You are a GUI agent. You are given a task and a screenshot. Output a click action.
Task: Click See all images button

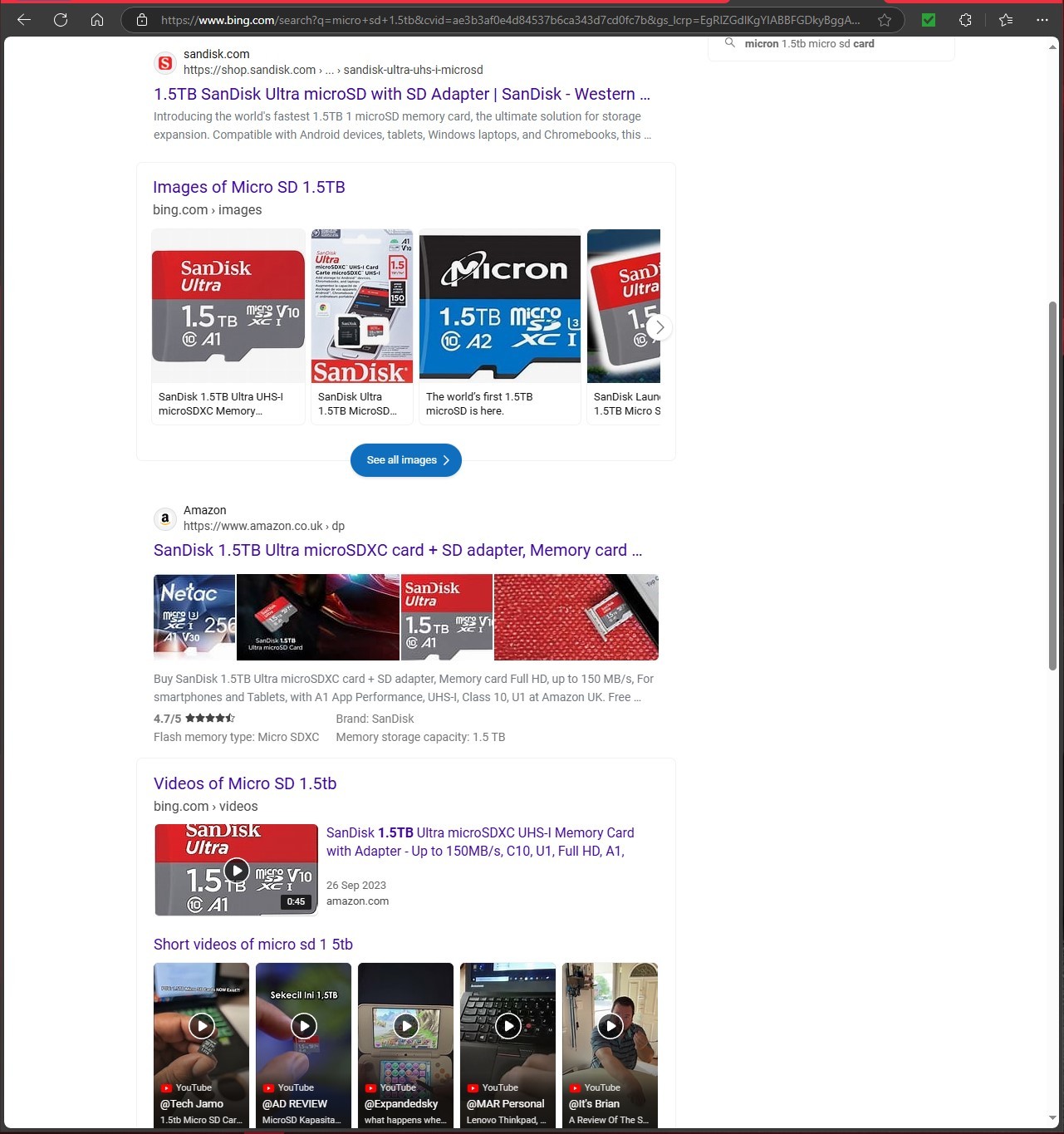(x=406, y=460)
